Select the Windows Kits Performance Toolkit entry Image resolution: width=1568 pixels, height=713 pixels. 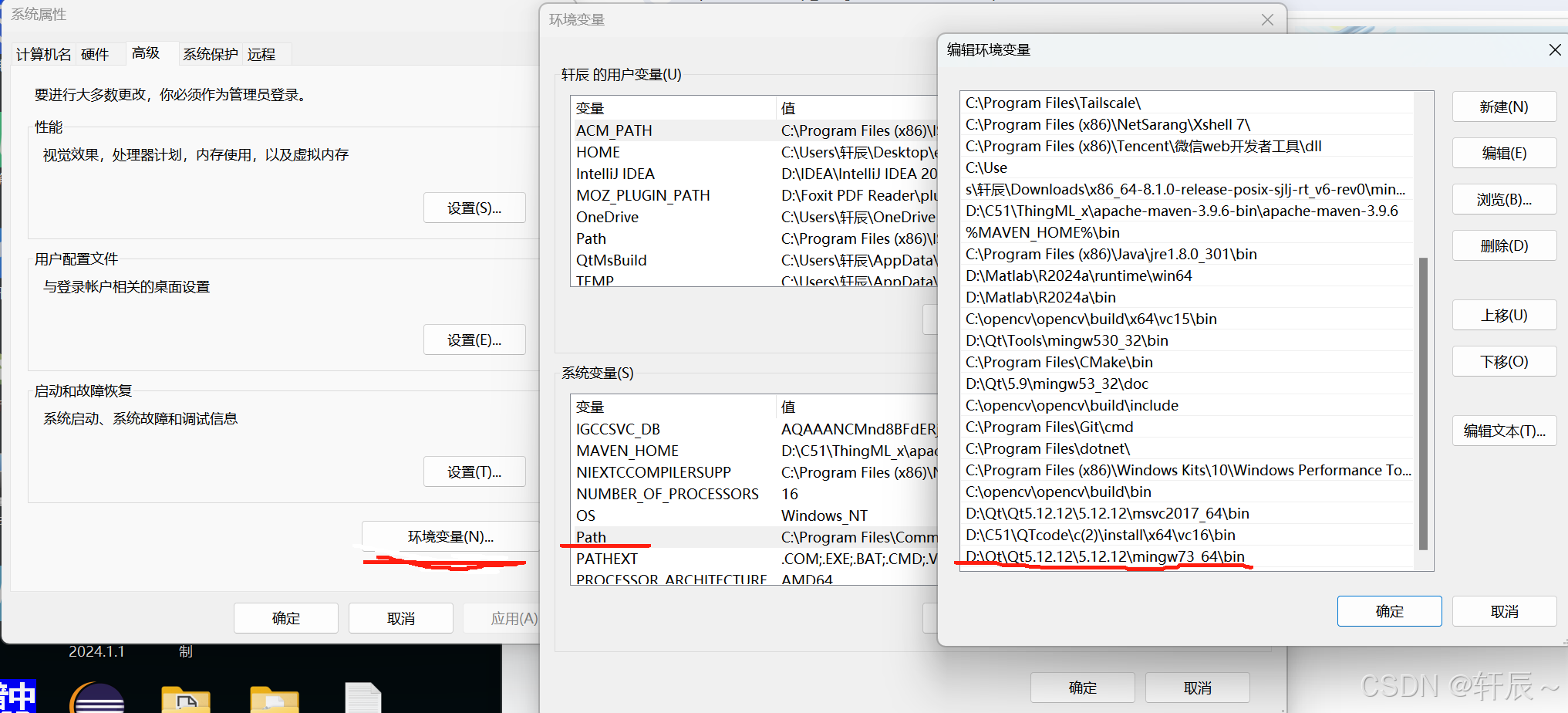coord(1187,470)
